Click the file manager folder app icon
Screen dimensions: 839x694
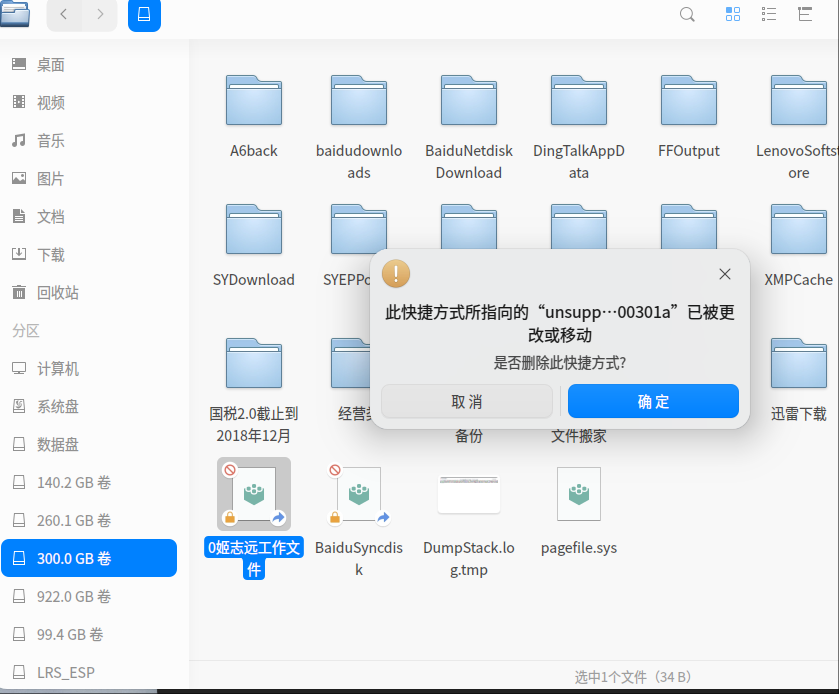tap(15, 13)
